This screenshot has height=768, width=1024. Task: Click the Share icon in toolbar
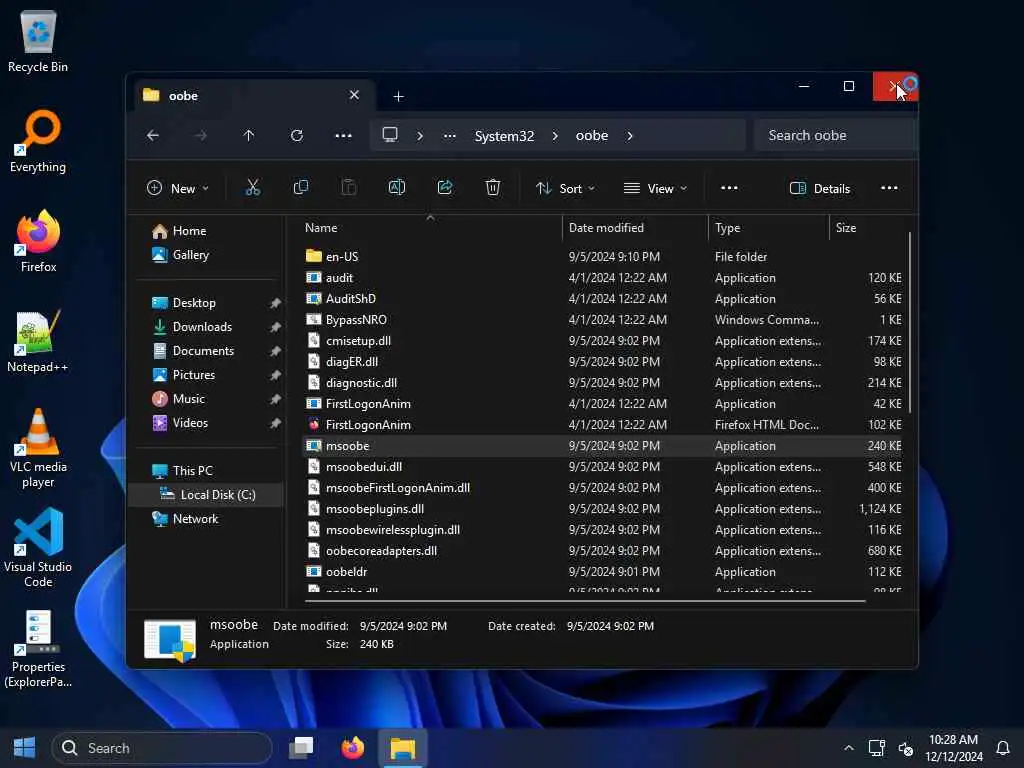pos(445,188)
